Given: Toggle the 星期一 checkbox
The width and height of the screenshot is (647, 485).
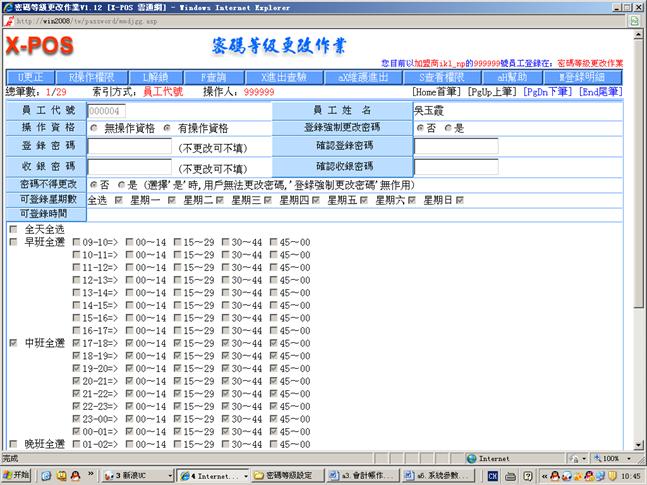Looking at the screenshot, I should tap(120, 200).
